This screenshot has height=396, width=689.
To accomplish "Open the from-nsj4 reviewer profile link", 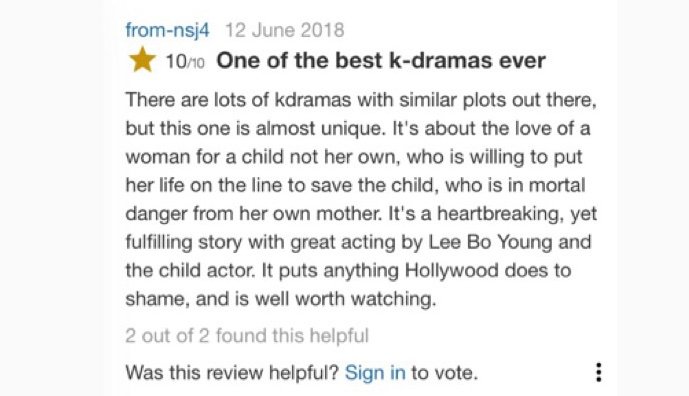I will coord(167,30).
